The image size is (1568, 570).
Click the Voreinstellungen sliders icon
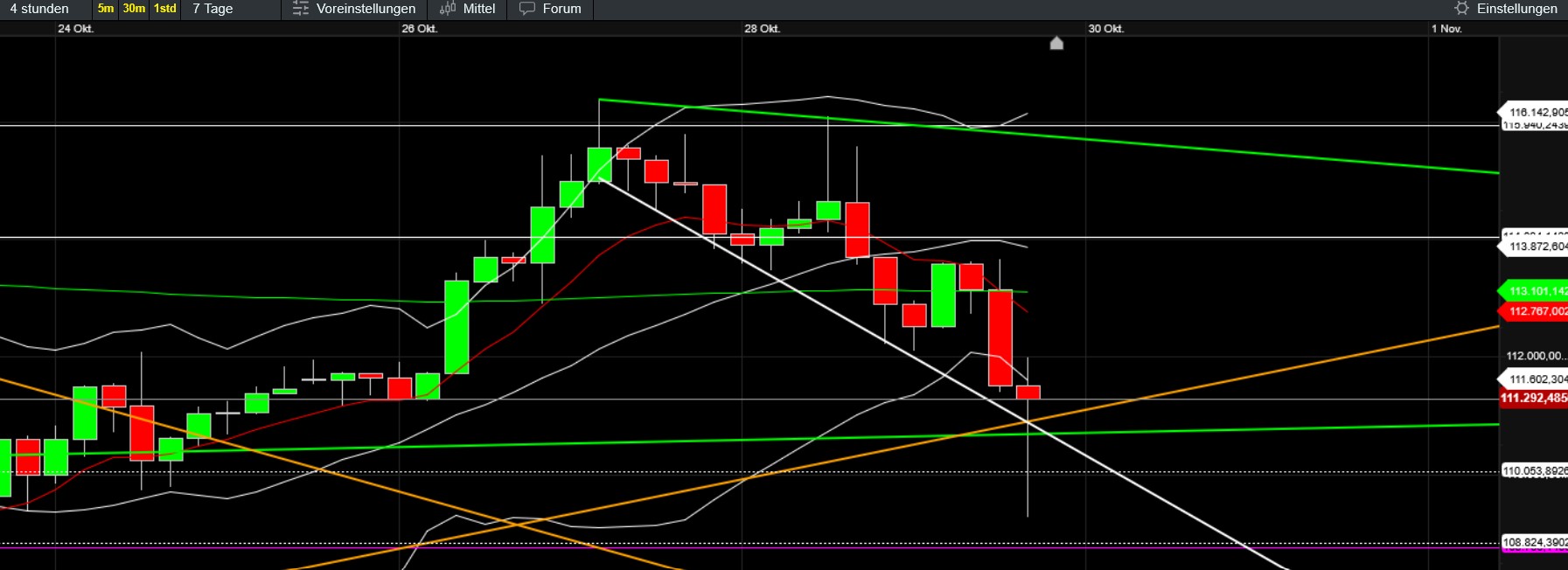tap(300, 9)
